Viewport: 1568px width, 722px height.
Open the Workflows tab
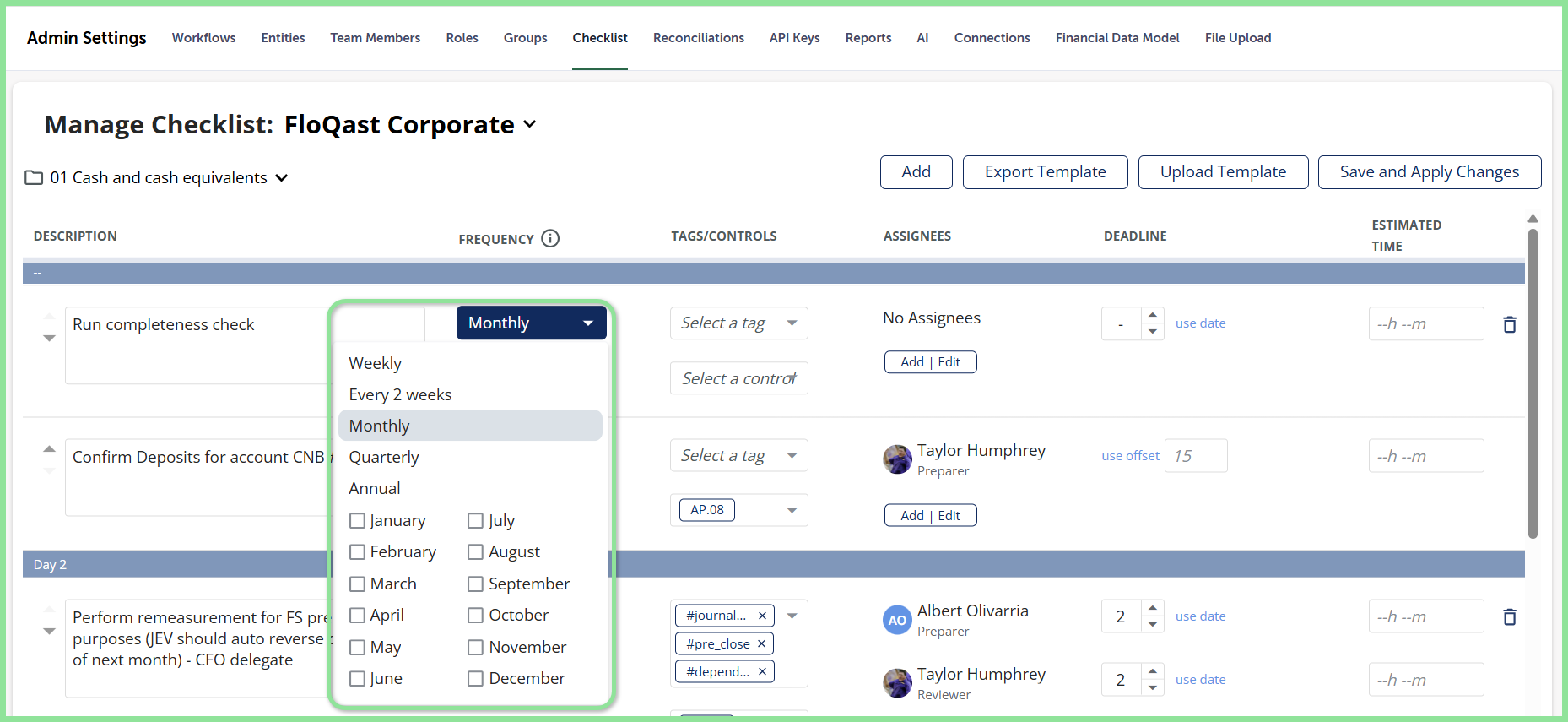coord(203,38)
